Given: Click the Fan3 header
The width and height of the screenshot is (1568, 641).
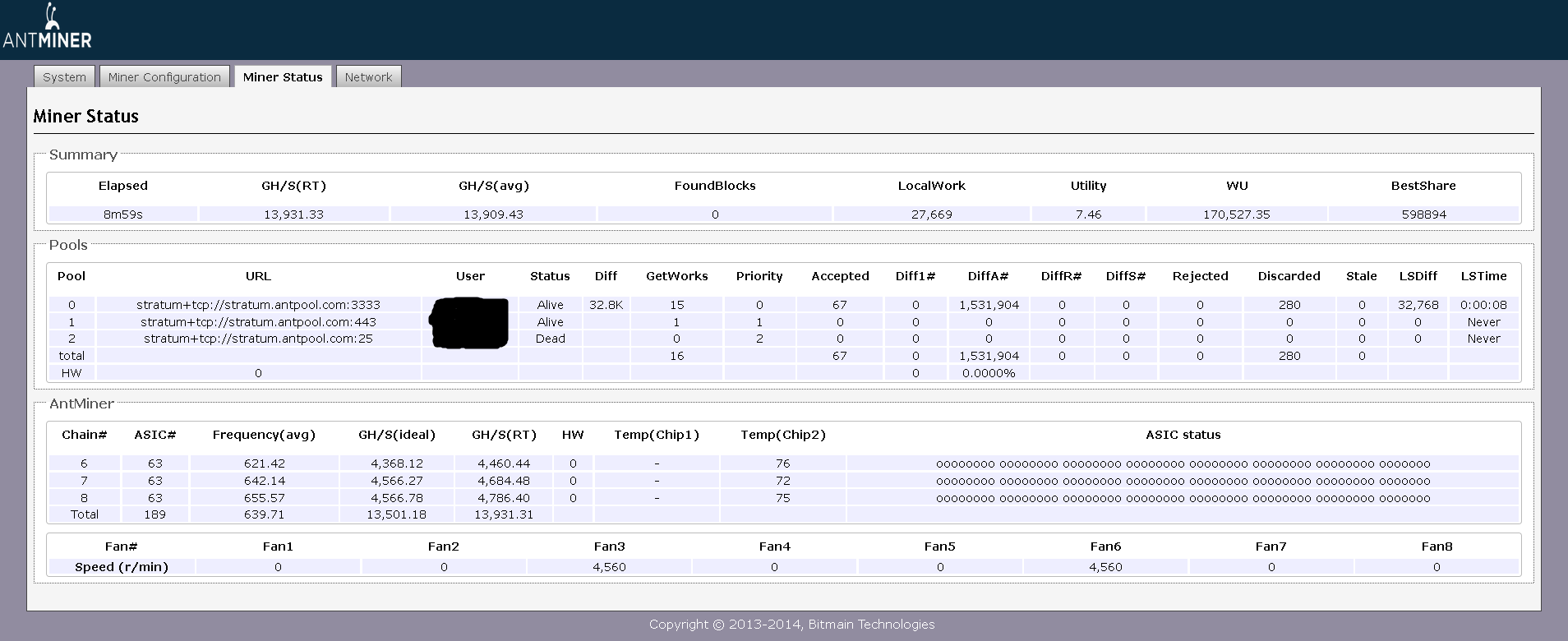Looking at the screenshot, I should [609, 546].
